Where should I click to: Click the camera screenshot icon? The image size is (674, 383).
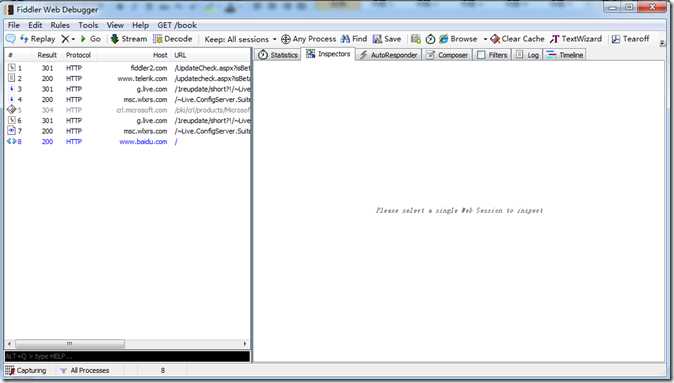pos(416,39)
